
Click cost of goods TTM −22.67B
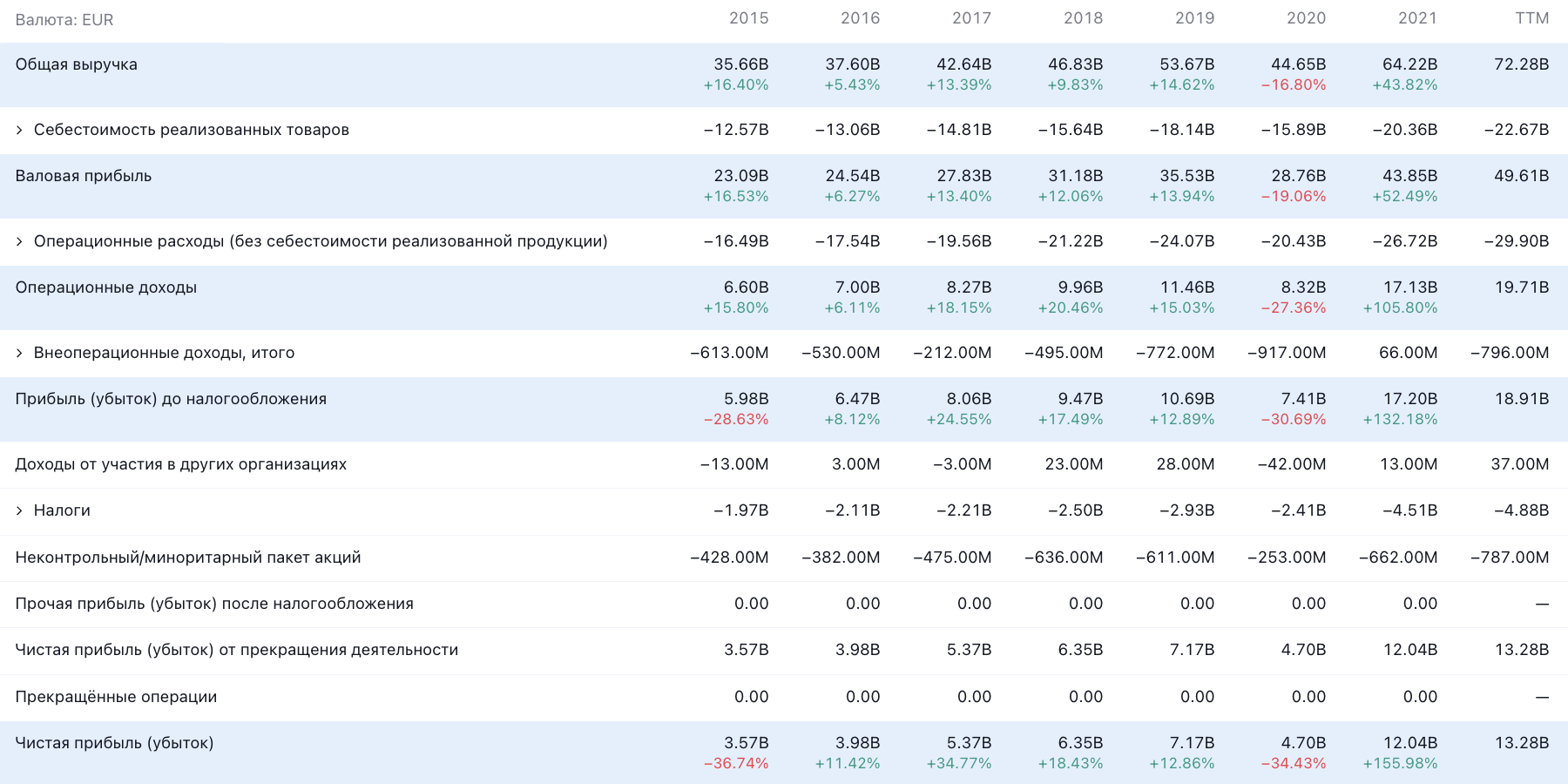point(1517,130)
